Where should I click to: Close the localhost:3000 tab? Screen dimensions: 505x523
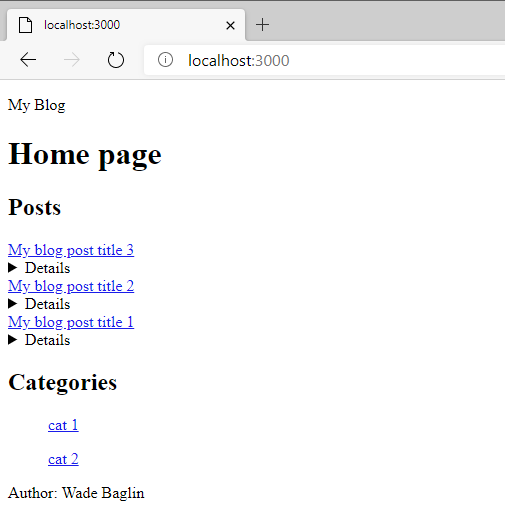tap(230, 25)
